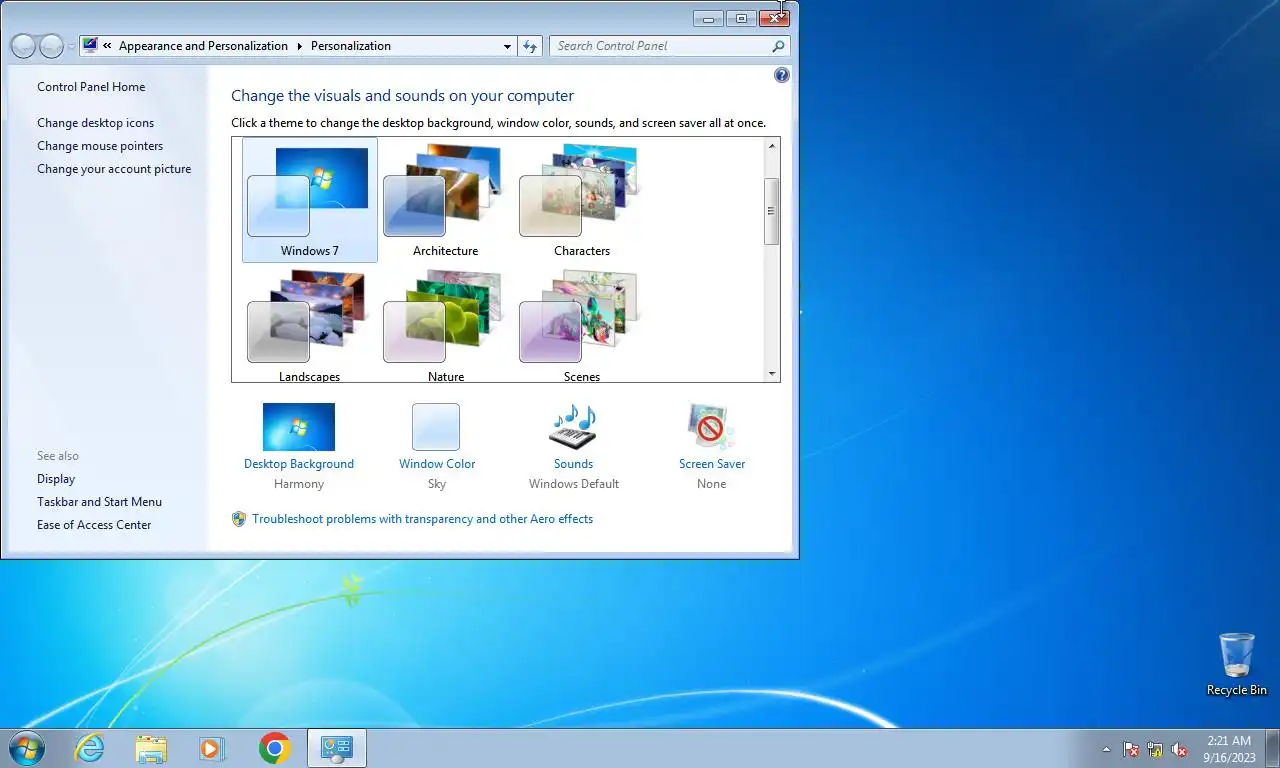This screenshot has height=768, width=1280.
Task: Open the Display link under See also
Action: click(56, 479)
